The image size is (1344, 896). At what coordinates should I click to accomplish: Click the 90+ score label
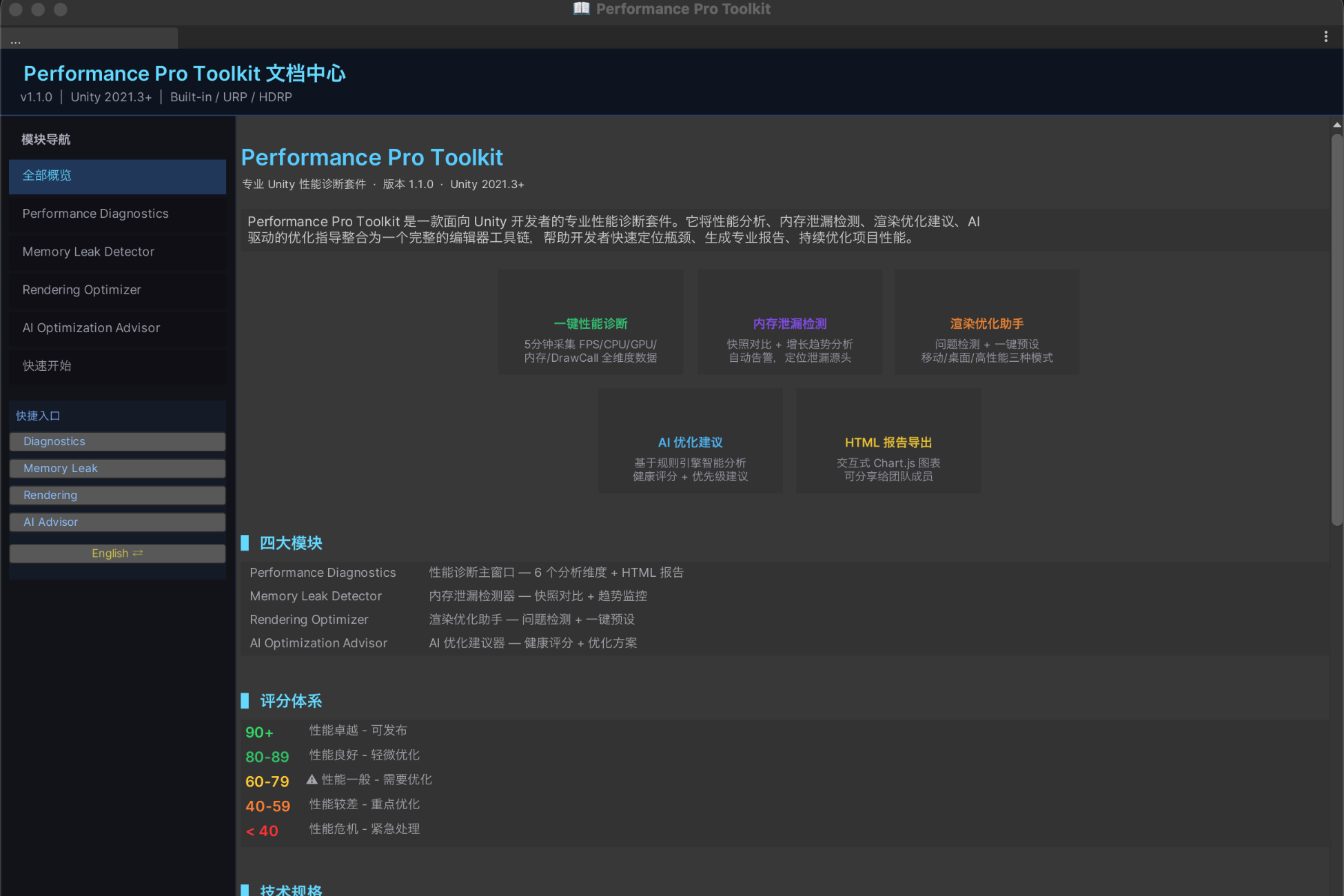(x=259, y=733)
